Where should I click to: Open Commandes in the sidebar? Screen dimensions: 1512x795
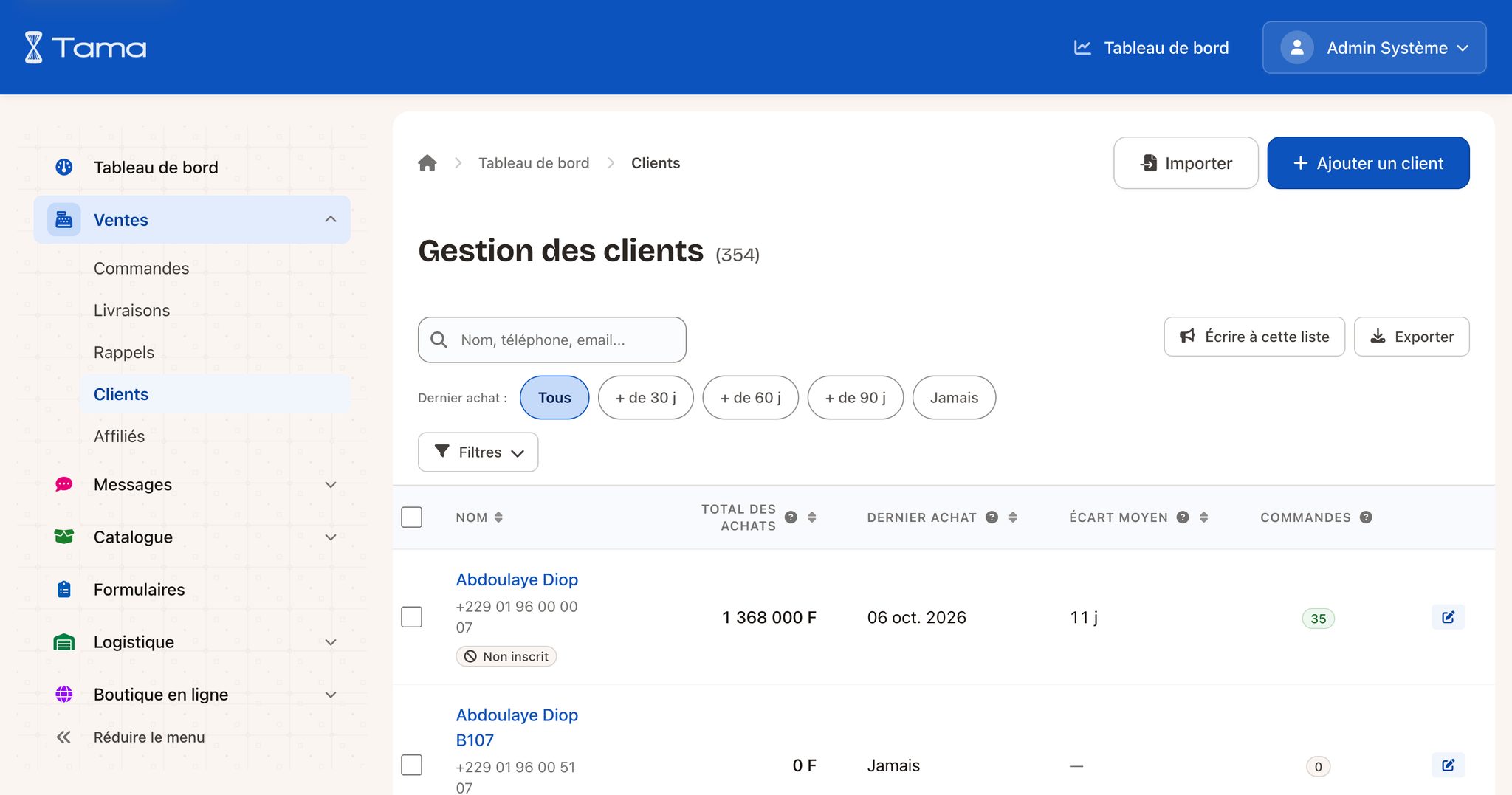point(141,268)
